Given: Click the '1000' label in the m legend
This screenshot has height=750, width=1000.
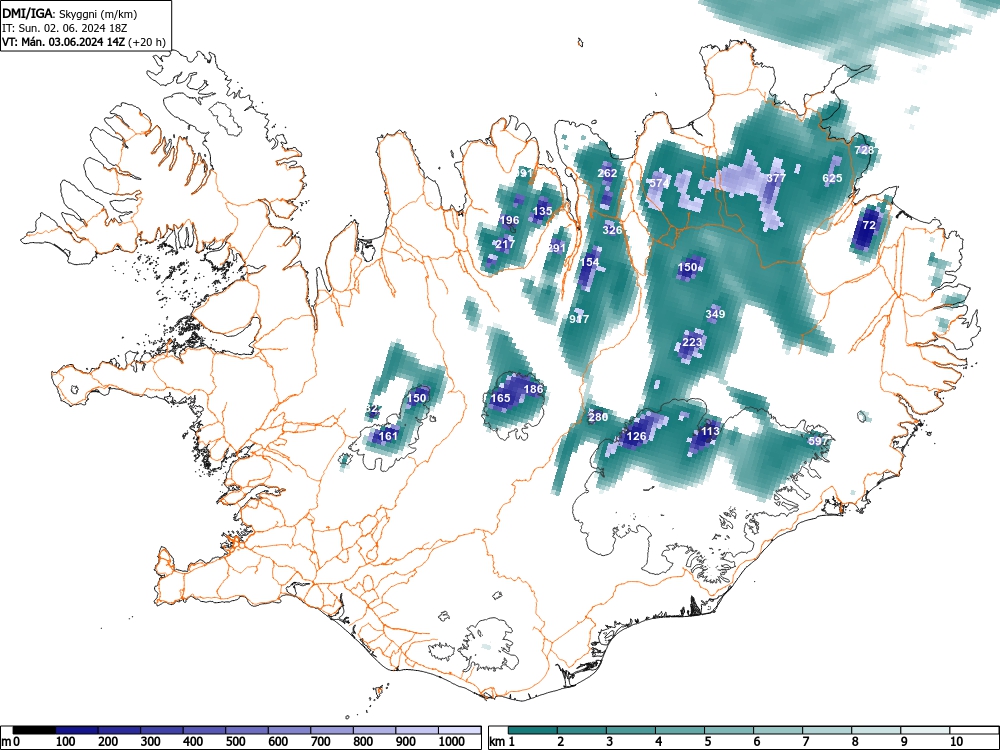Looking at the screenshot, I should [x=452, y=742].
